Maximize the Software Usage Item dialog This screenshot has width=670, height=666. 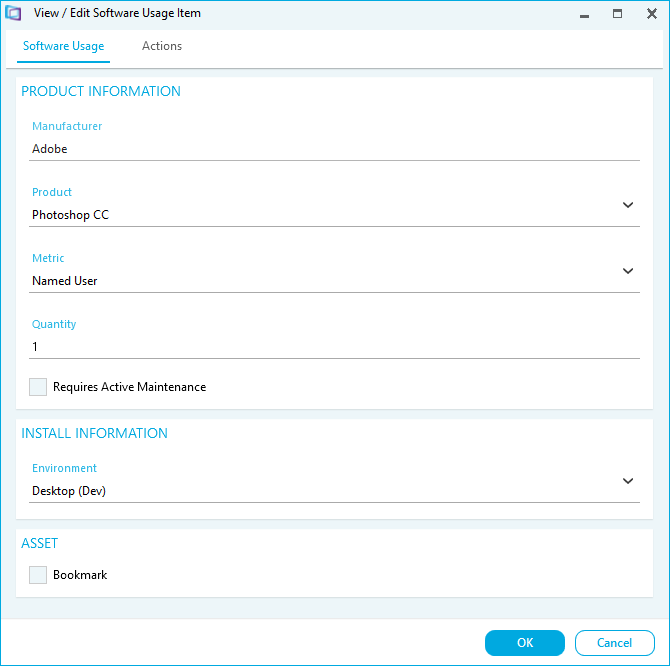[x=617, y=14]
